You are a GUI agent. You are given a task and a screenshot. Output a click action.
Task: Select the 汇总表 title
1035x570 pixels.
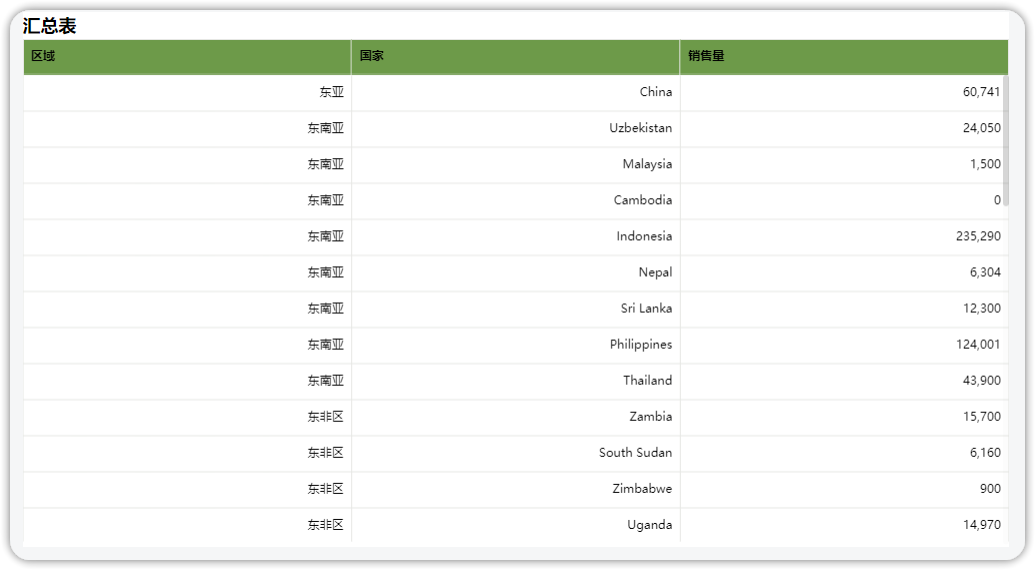click(x=50, y=26)
